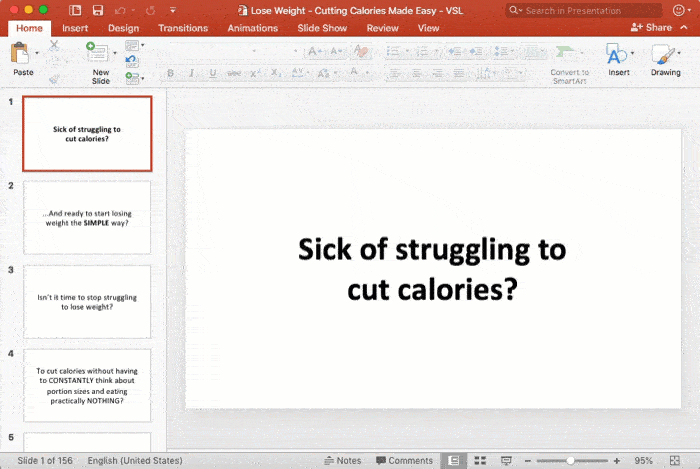Click the Increase Indent icon
This screenshot has height=469, width=700.
tap(476, 52)
